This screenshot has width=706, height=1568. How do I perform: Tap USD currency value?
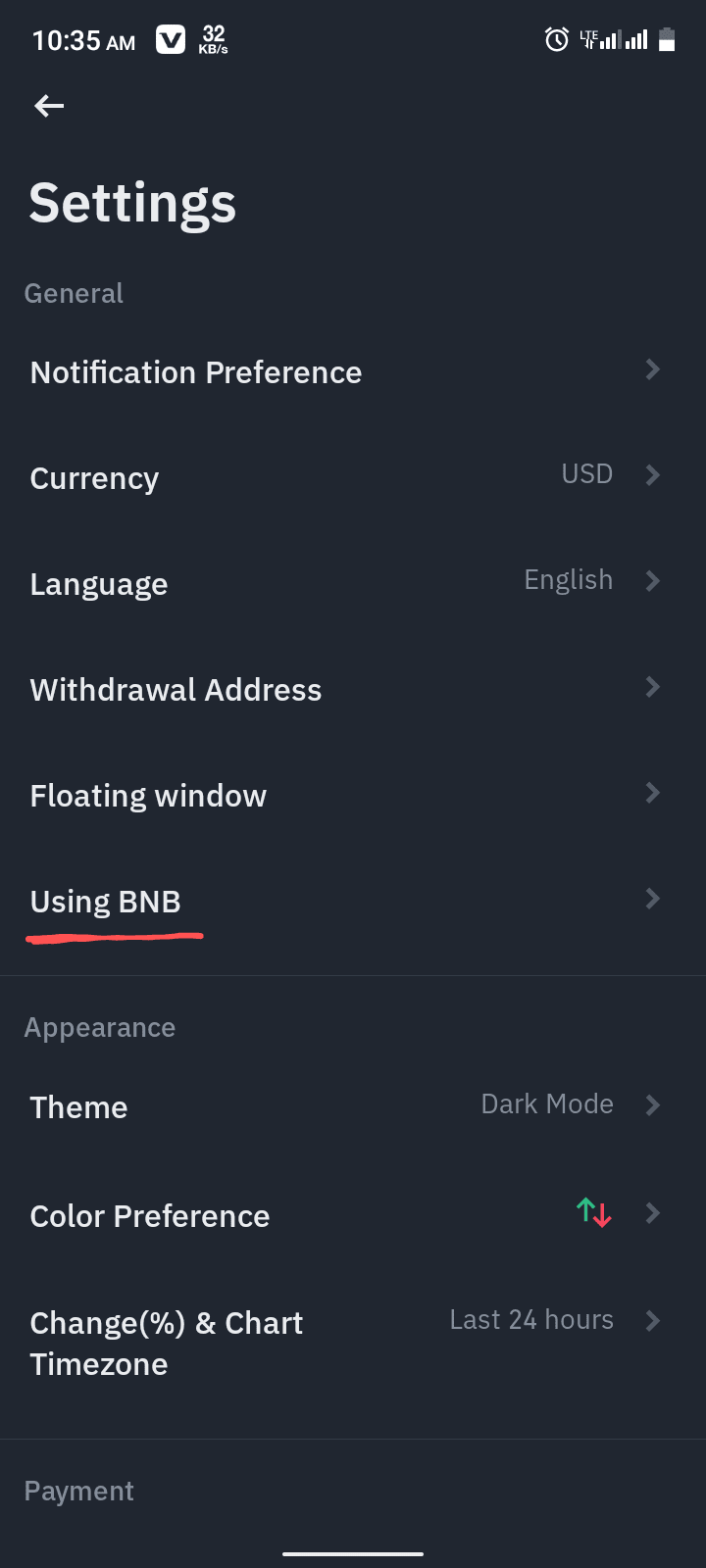click(586, 474)
